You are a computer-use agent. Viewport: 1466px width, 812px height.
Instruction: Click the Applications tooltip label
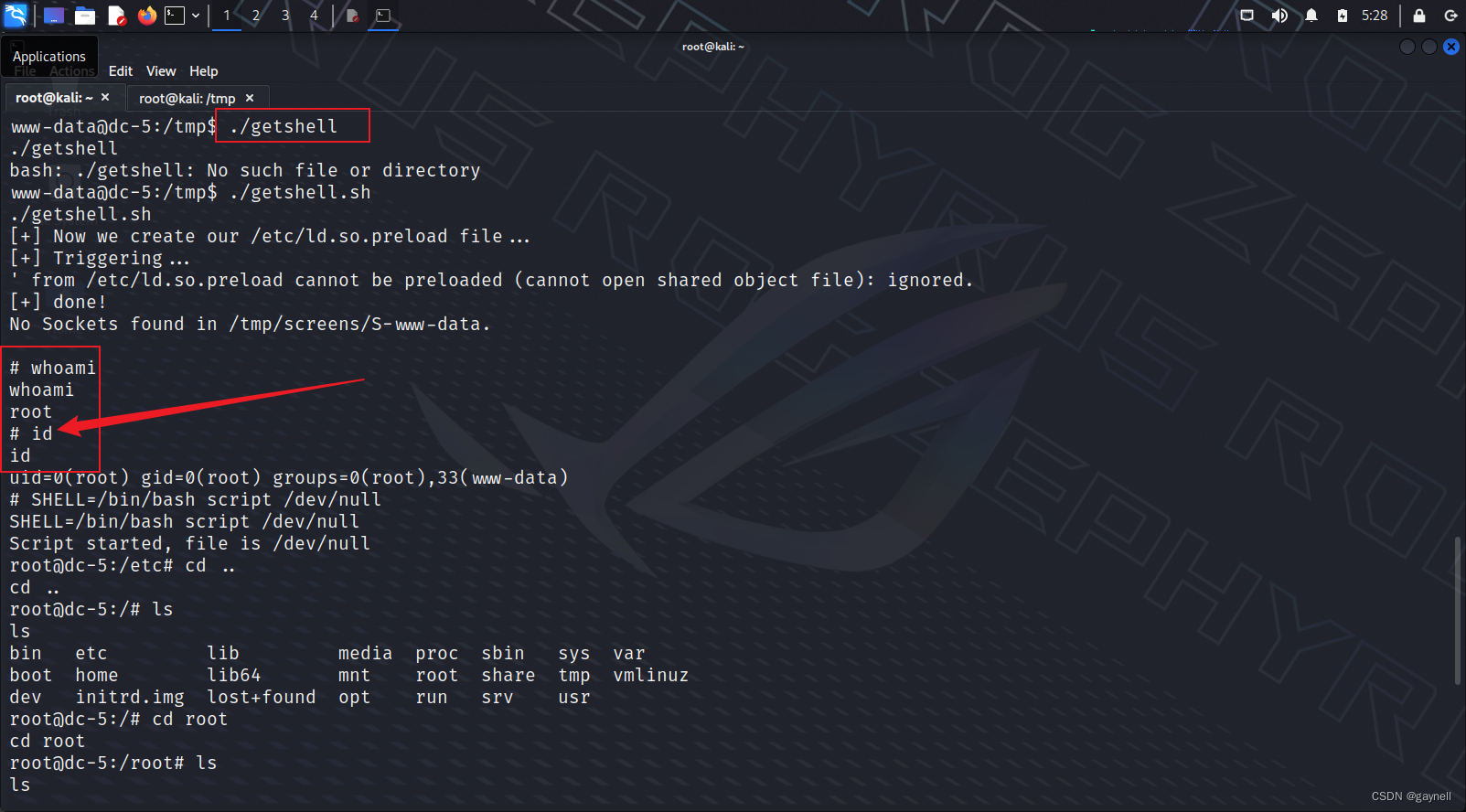point(49,57)
